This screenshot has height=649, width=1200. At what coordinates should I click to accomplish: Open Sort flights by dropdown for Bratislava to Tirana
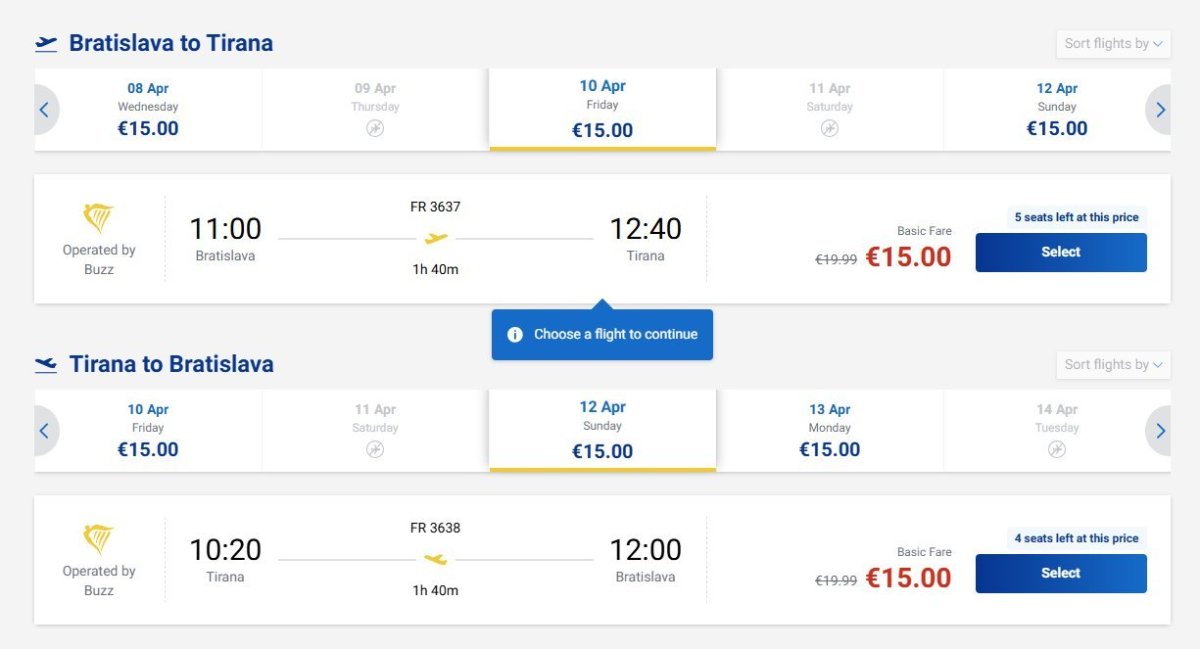click(1113, 44)
